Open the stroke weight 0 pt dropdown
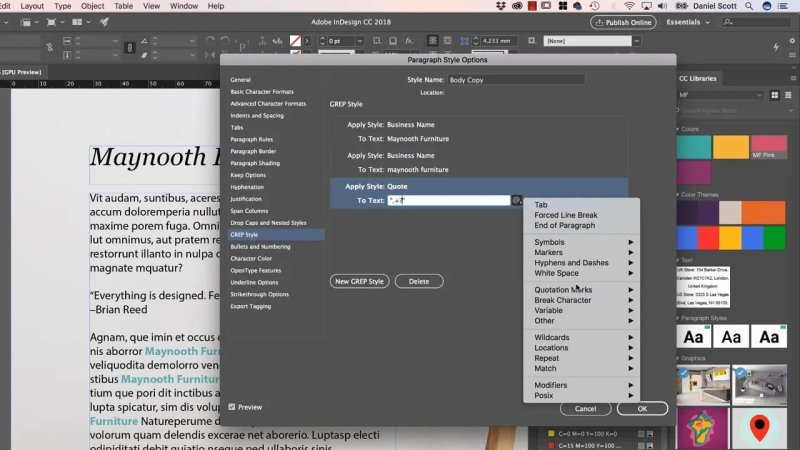The width and height of the screenshot is (800, 450). coord(360,41)
